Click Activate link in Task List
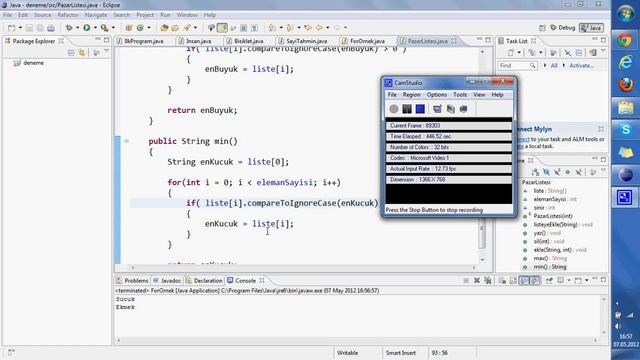Image resolution: width=640 pixels, height=360 pixels. [x=581, y=66]
